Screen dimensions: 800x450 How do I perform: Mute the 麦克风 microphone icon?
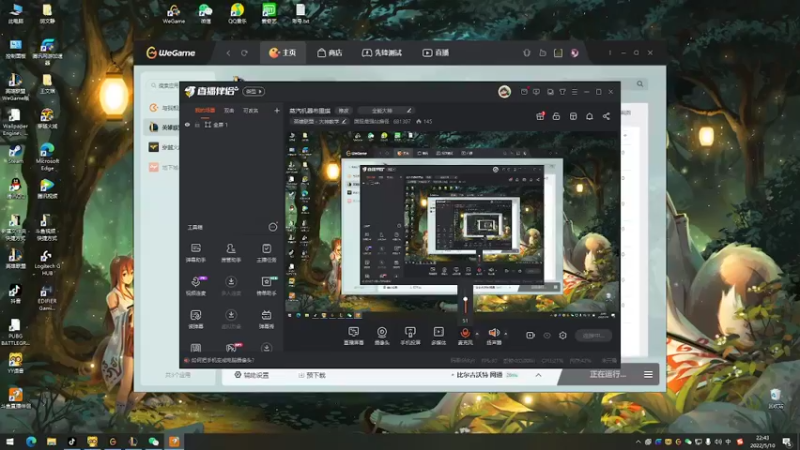click(465, 333)
